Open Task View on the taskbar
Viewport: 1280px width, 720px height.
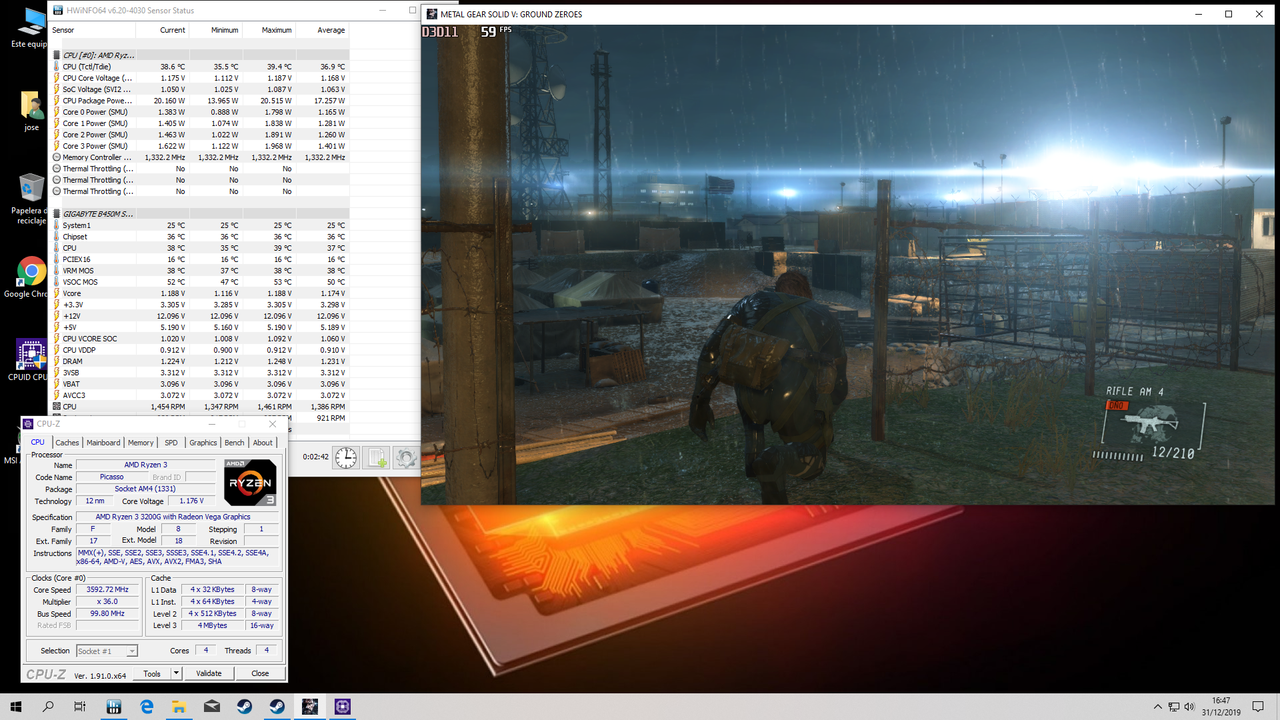click(81, 706)
